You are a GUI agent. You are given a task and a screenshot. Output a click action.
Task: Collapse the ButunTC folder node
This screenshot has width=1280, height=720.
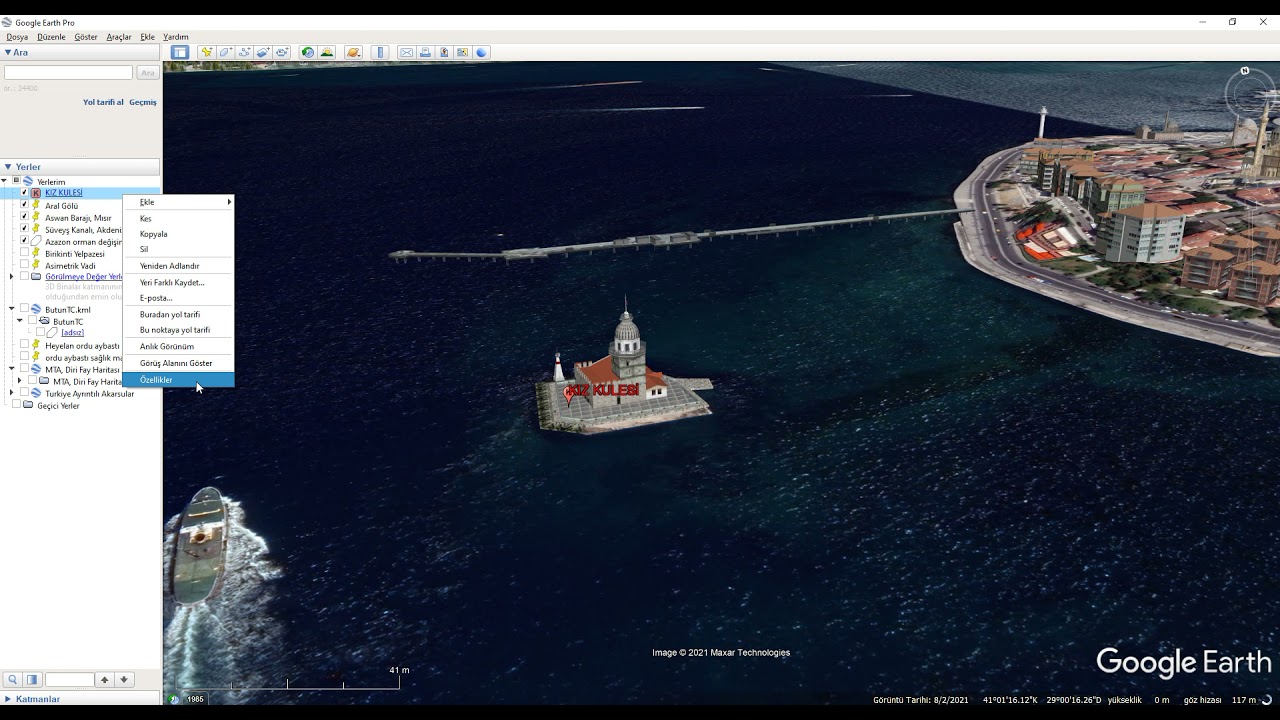point(20,321)
